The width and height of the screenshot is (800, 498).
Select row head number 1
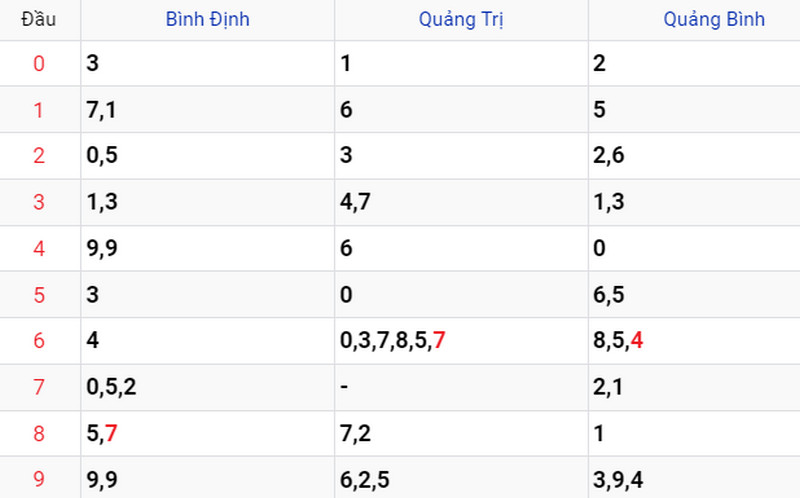pyautogui.click(x=39, y=110)
